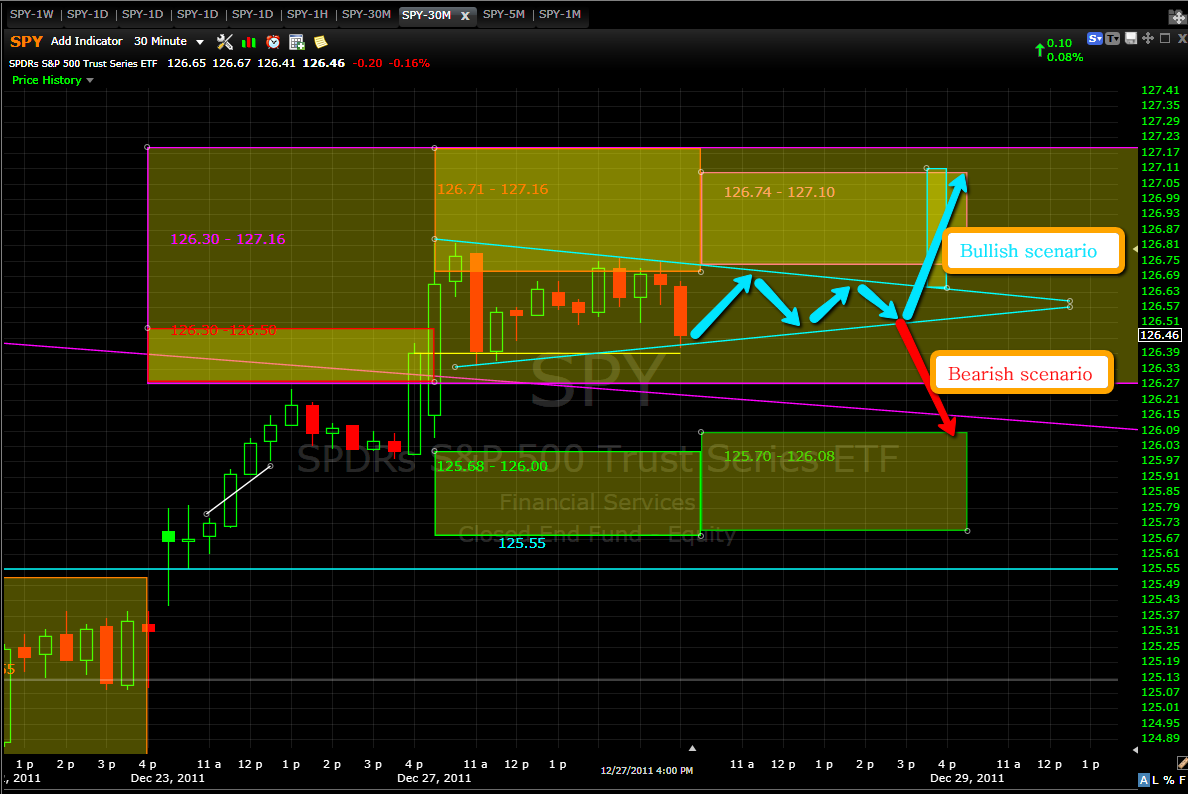Select the green 125.70 - 126.08 zone label

780,456
